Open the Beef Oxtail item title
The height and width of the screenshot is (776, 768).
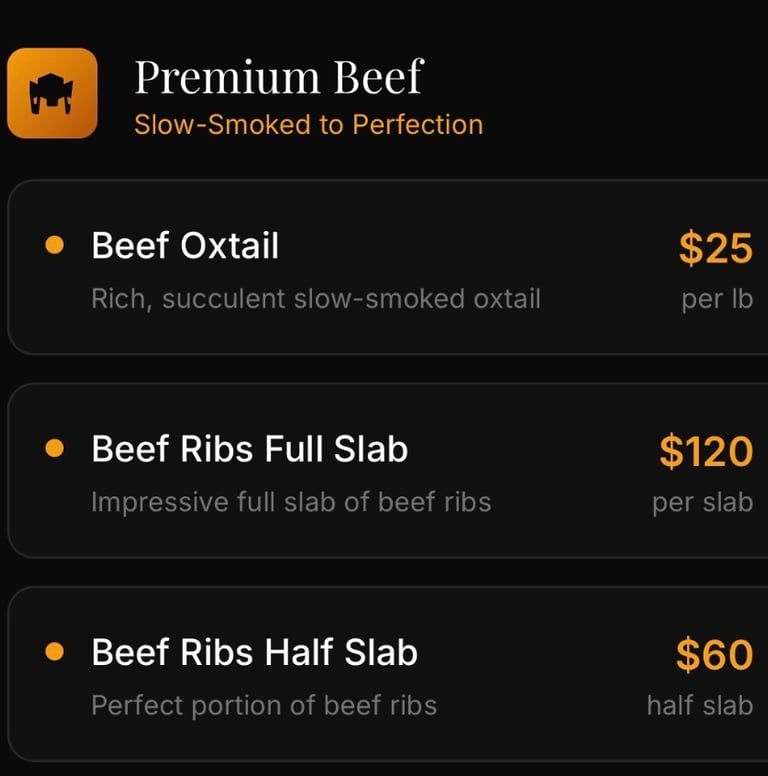(x=185, y=245)
